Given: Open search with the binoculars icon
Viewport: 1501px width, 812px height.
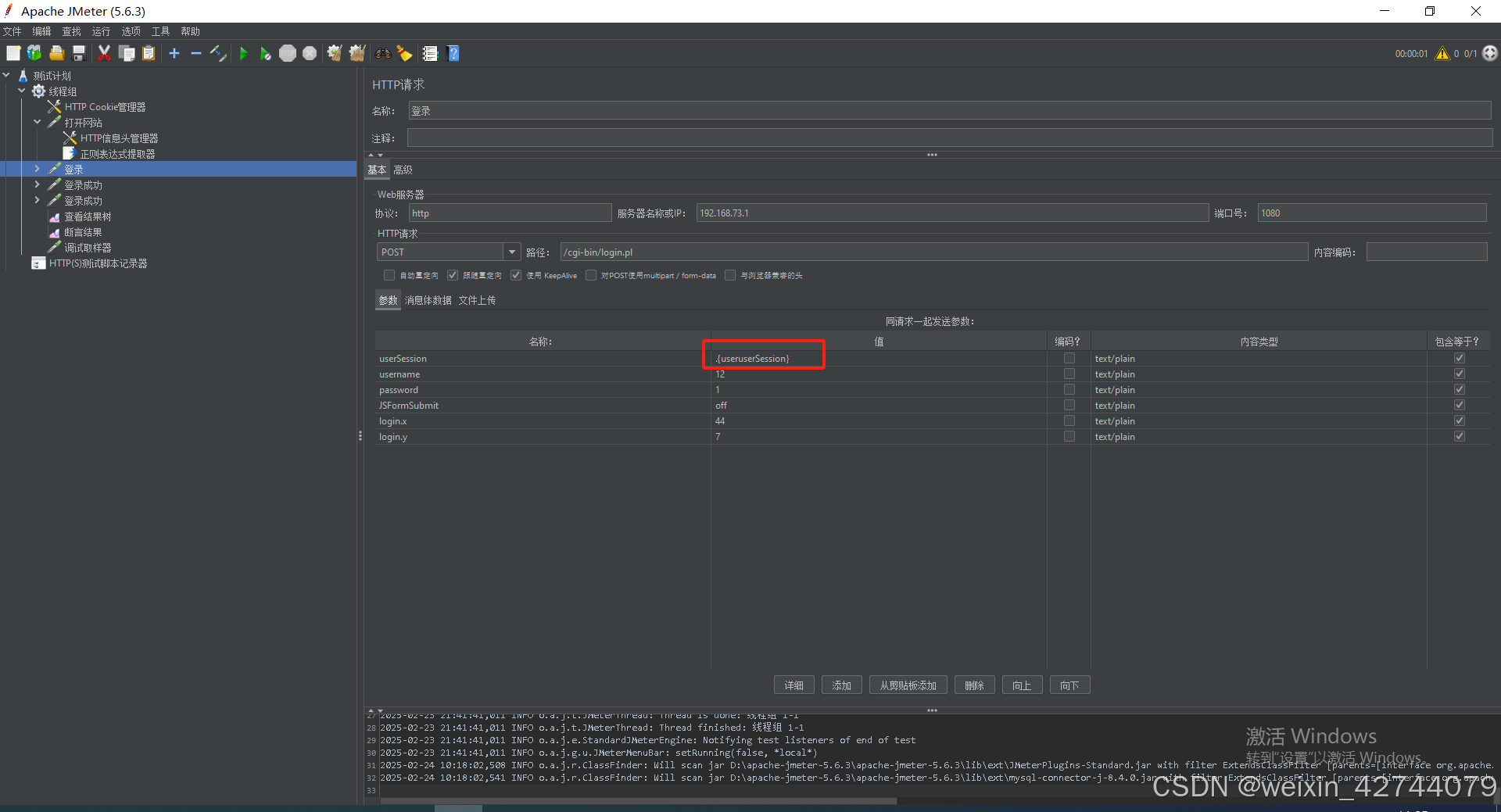Looking at the screenshot, I should [x=383, y=53].
